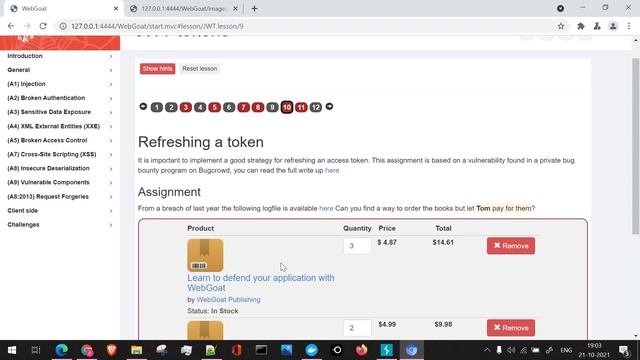The width and height of the screenshot is (640, 360).
Task: Expand Introduction menu category
Action: 60,56
